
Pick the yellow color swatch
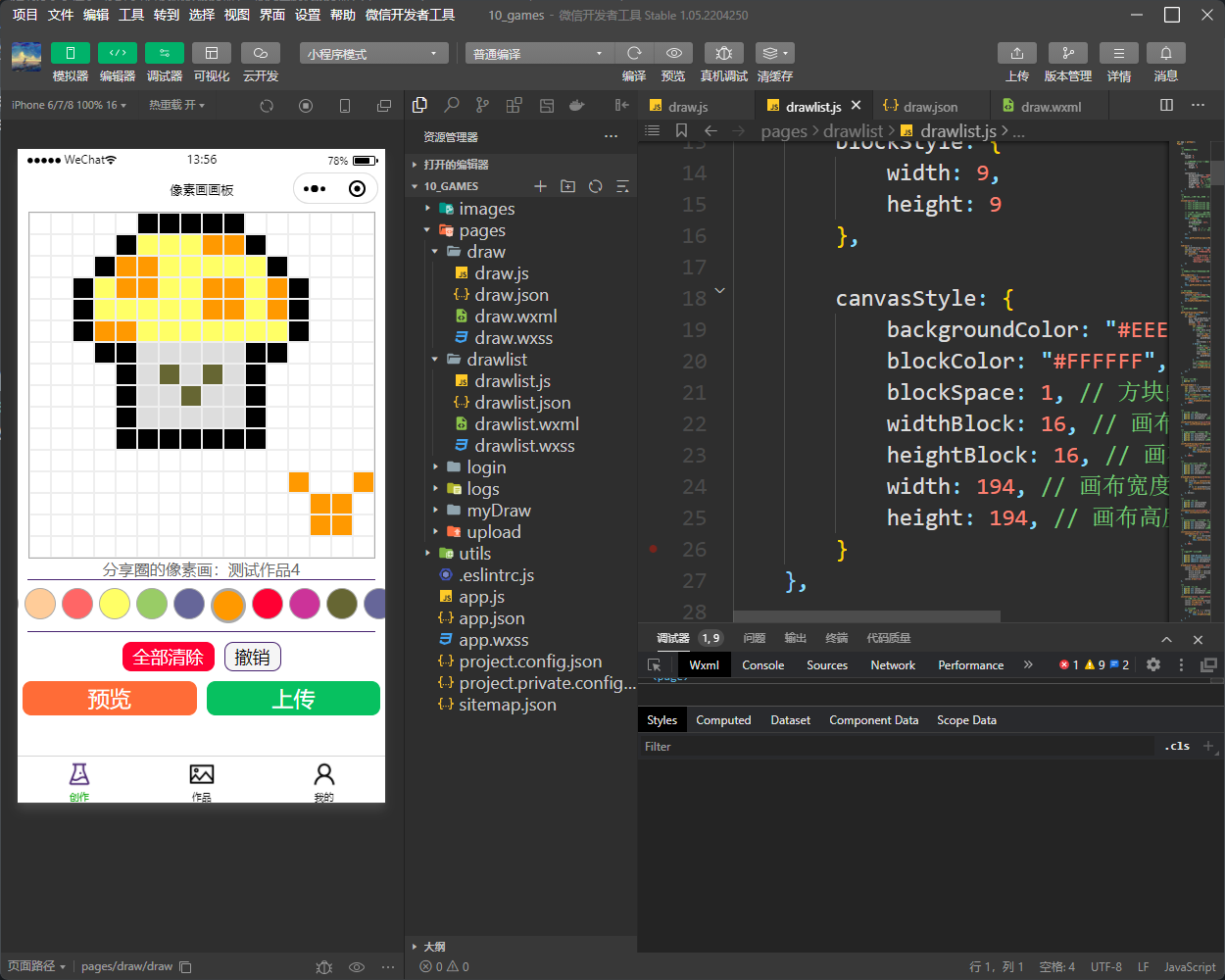coord(115,604)
